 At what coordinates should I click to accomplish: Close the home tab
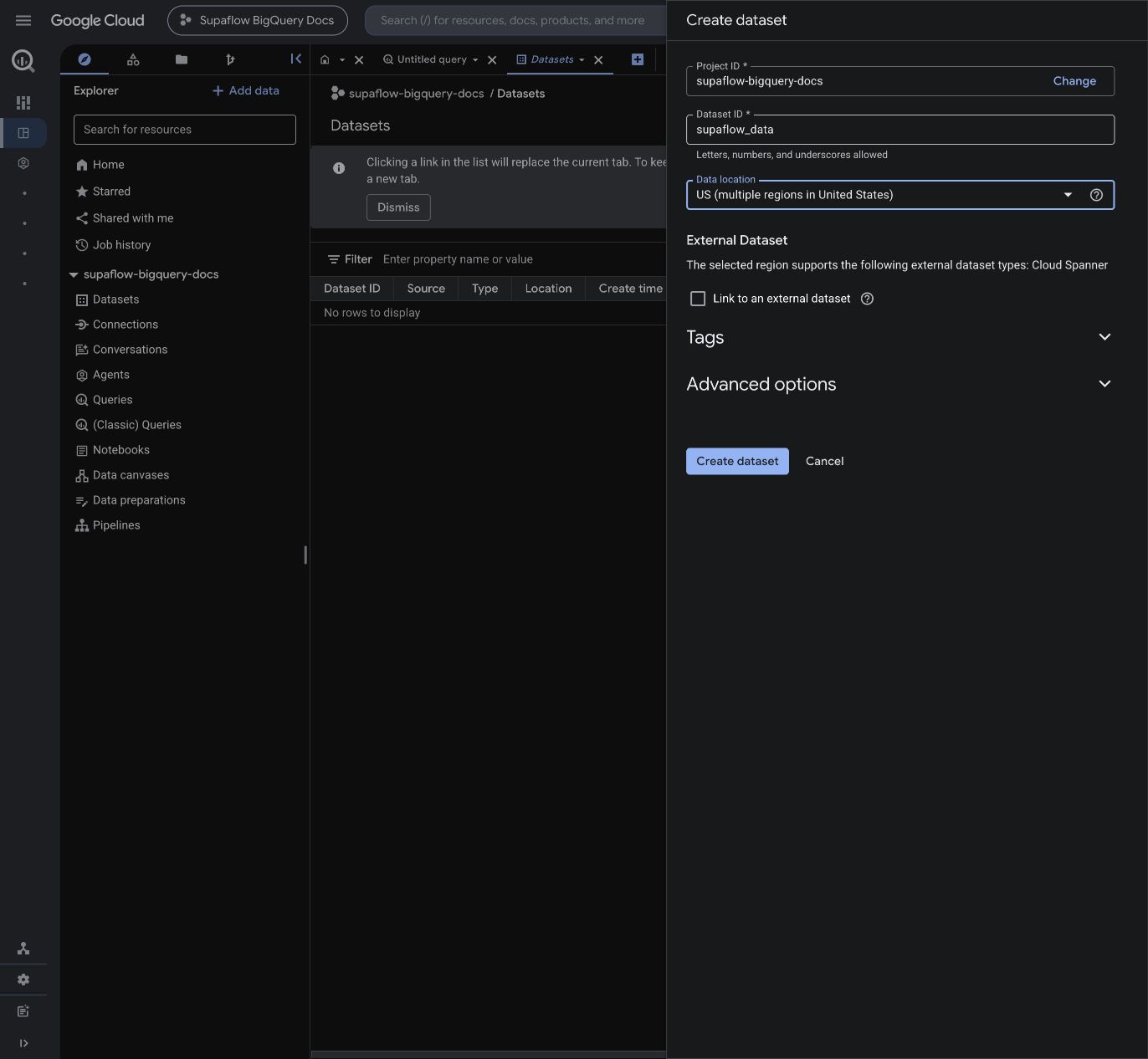click(x=359, y=60)
